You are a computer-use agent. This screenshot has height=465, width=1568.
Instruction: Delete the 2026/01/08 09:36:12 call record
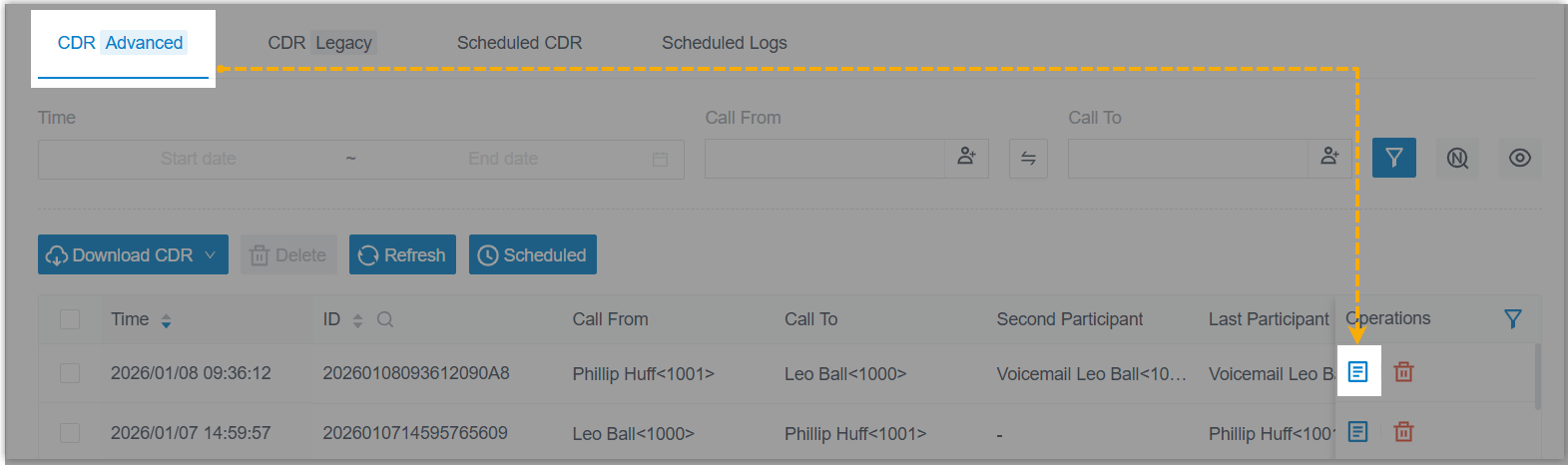(1403, 372)
